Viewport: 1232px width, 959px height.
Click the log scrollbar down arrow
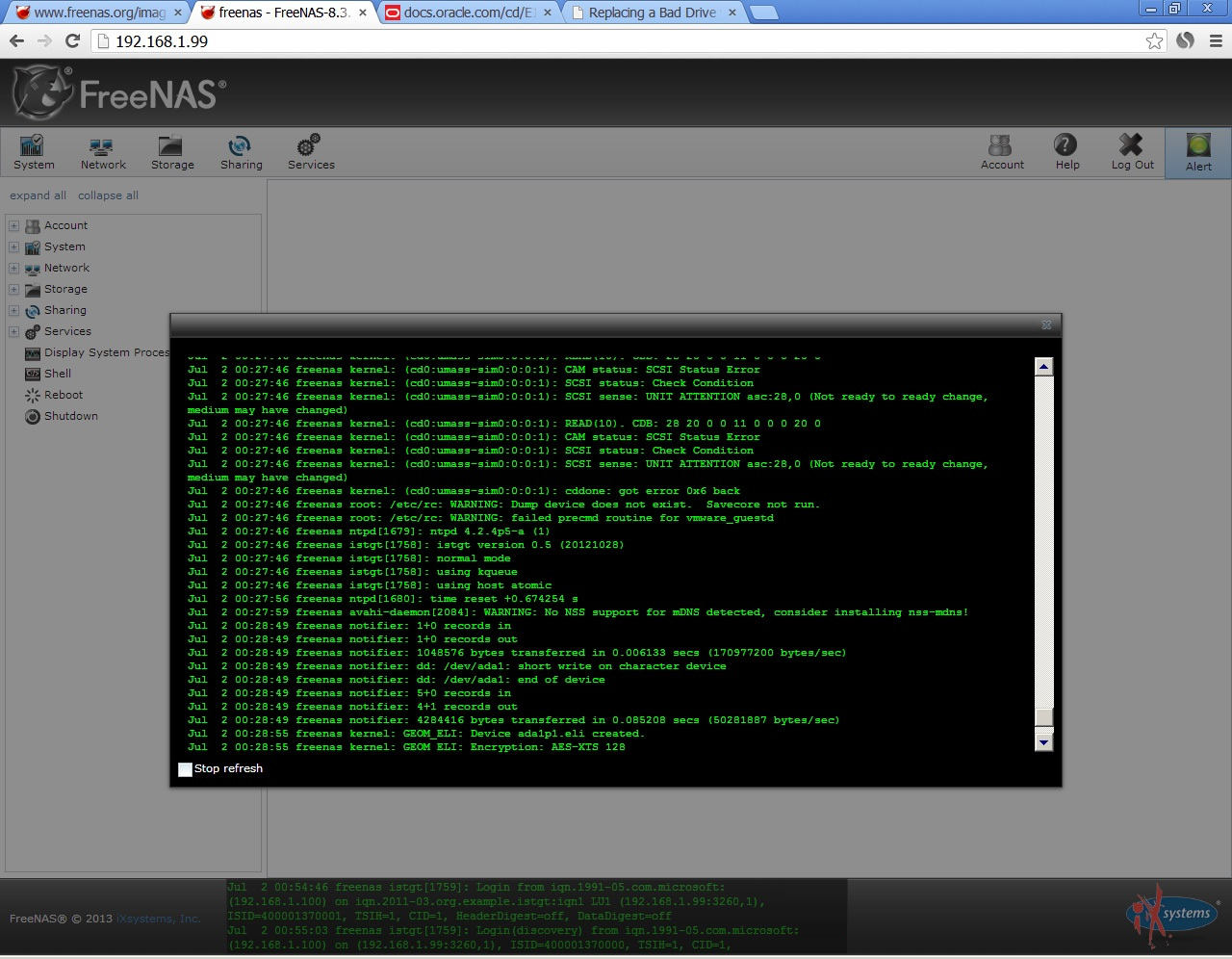[x=1043, y=741]
